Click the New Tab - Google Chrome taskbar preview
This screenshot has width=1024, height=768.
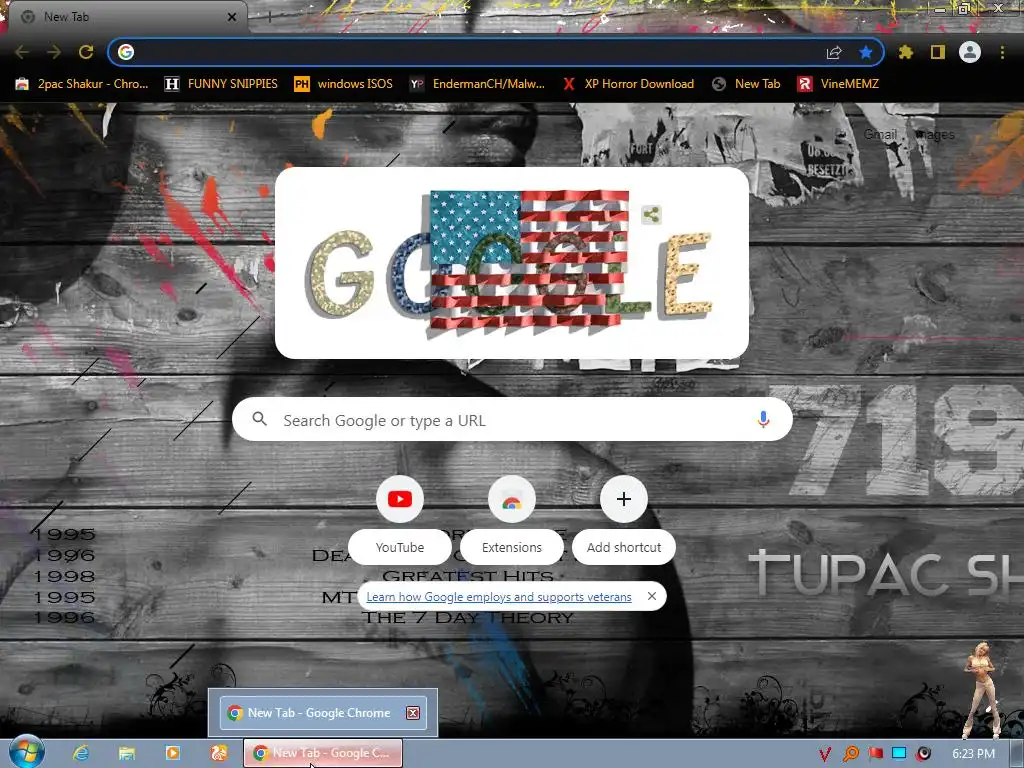coord(323,712)
